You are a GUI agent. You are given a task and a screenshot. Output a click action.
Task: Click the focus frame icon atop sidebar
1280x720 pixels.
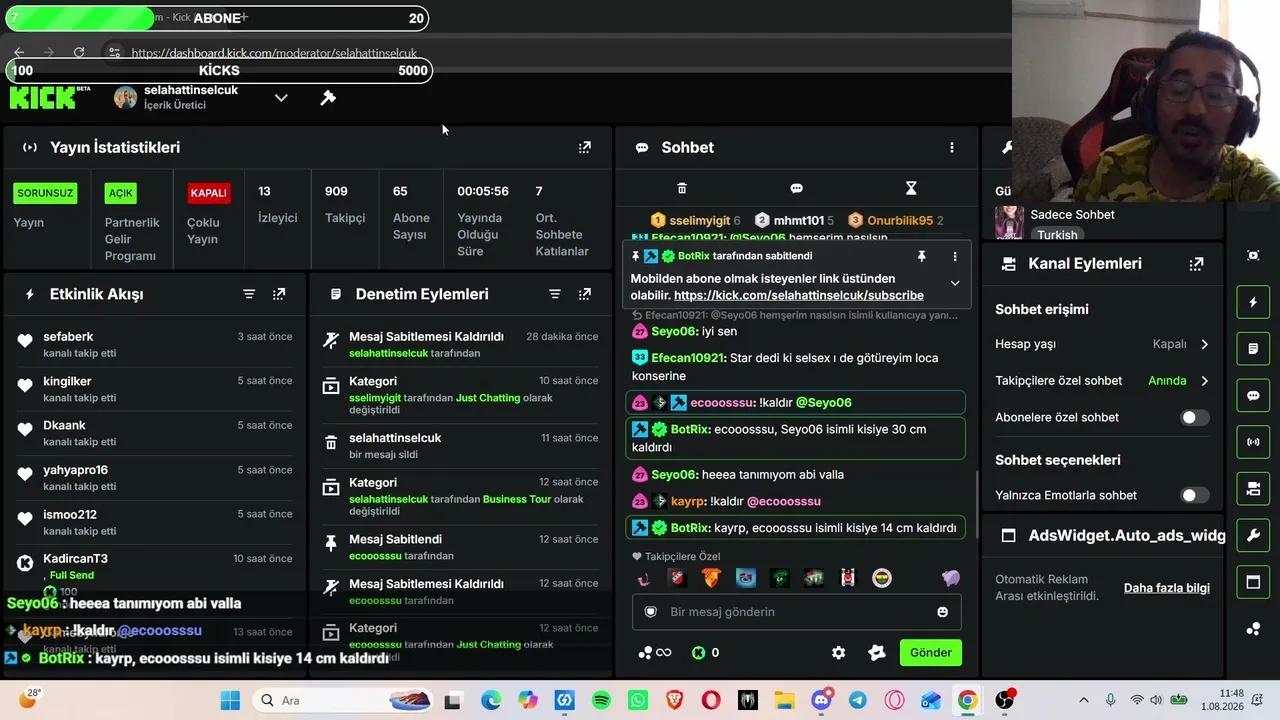click(1253, 256)
